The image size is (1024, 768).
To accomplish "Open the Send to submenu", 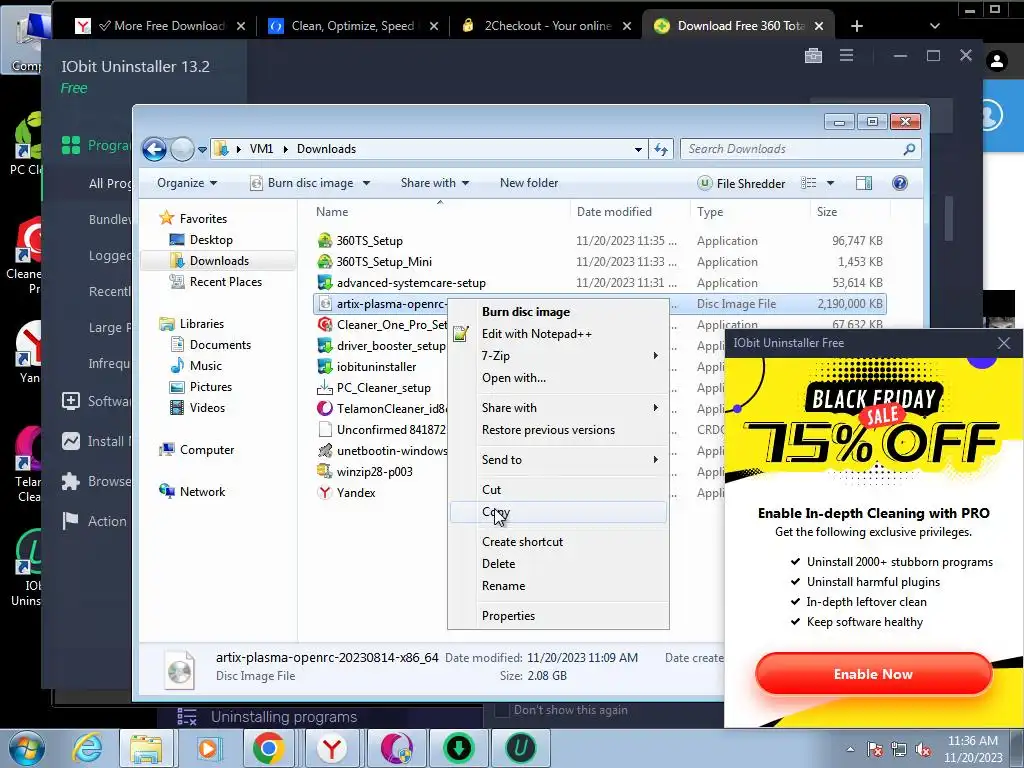I will [558, 460].
